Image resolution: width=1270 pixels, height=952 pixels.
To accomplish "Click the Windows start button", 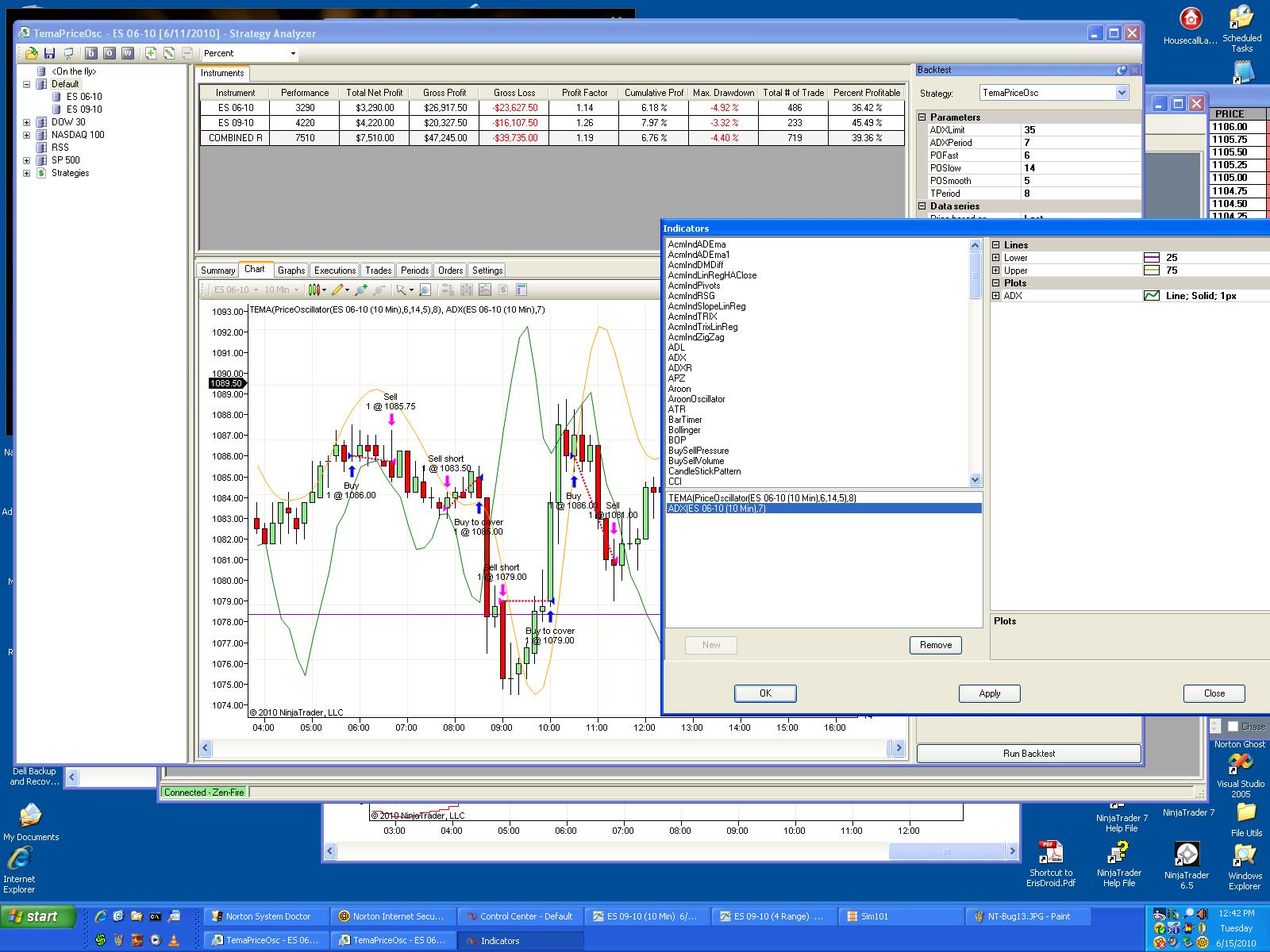I will (38, 917).
